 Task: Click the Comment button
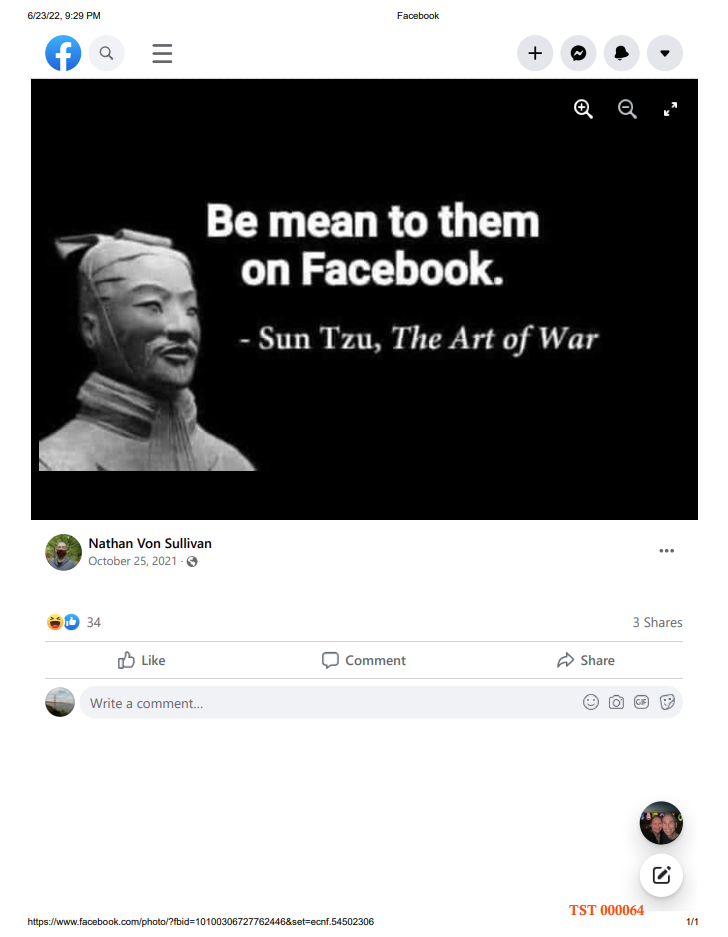tap(363, 660)
